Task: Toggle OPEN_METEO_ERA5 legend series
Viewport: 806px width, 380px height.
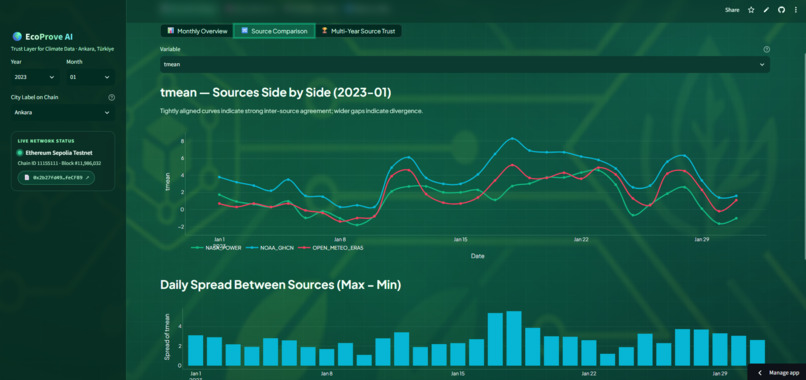Action: pyautogui.click(x=331, y=248)
